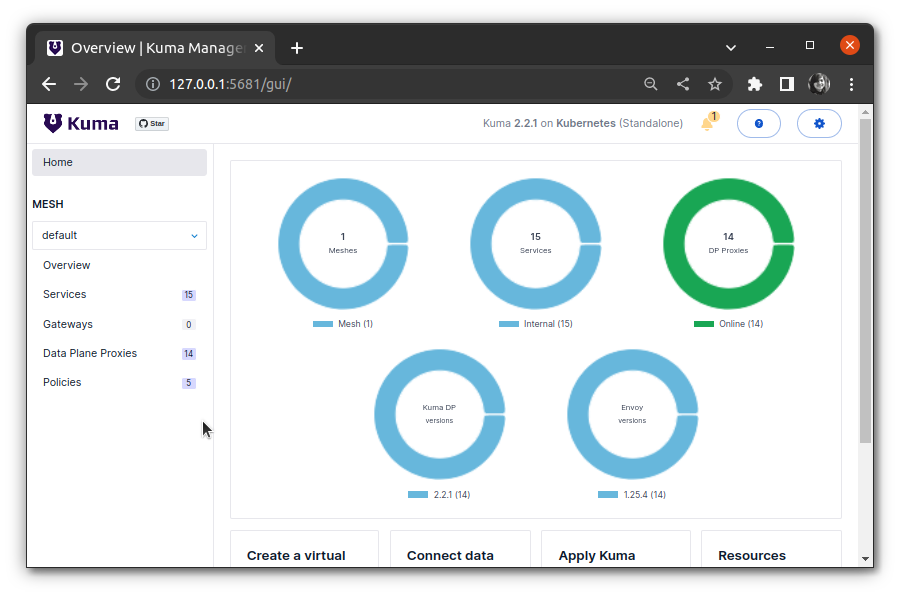Toggle the Online (14) legend entry
This screenshot has width=904, height=601.
pos(728,324)
